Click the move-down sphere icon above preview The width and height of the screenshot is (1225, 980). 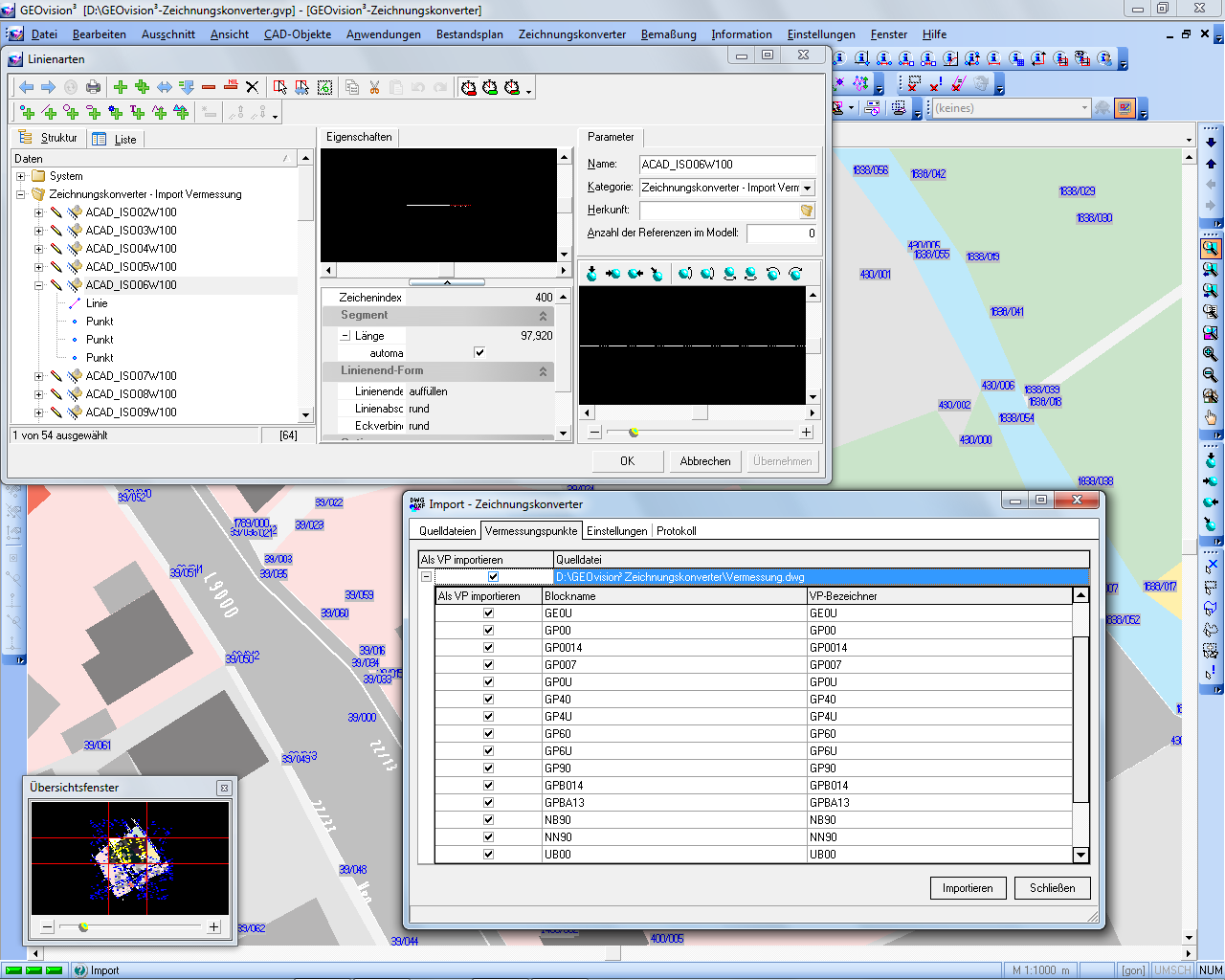pyautogui.click(x=591, y=274)
